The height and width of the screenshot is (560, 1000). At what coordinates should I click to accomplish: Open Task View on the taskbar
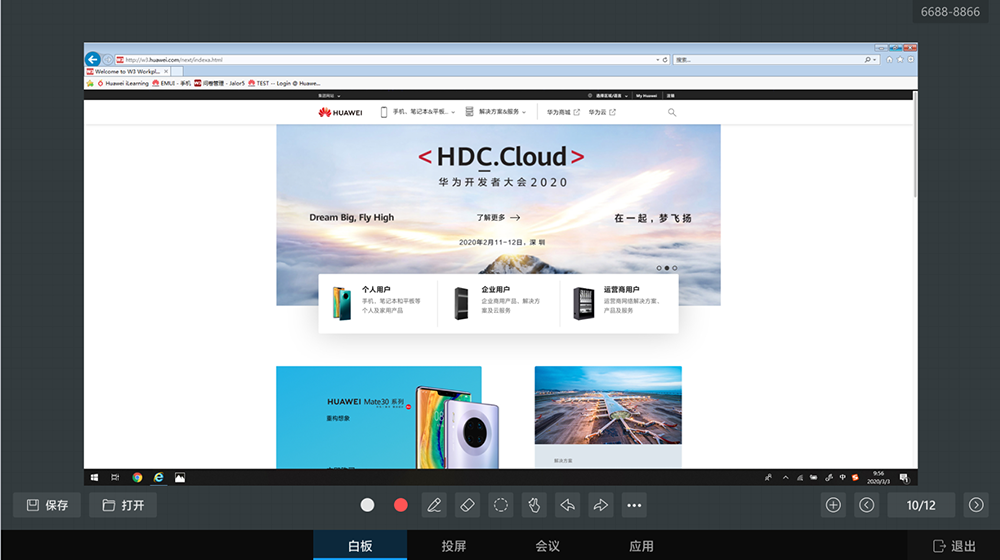click(115, 477)
